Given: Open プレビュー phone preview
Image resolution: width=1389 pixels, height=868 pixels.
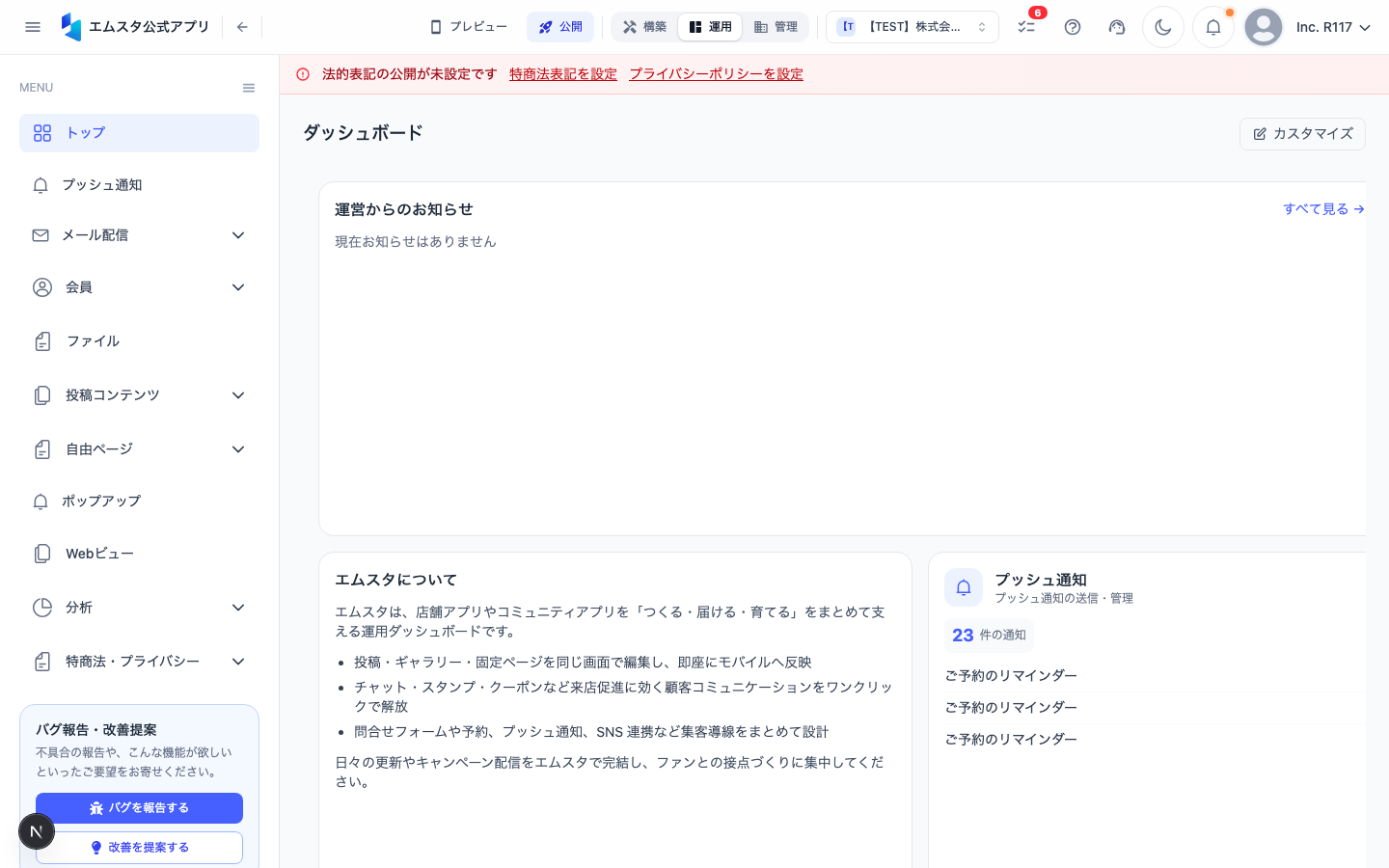Looking at the screenshot, I should 469,27.
